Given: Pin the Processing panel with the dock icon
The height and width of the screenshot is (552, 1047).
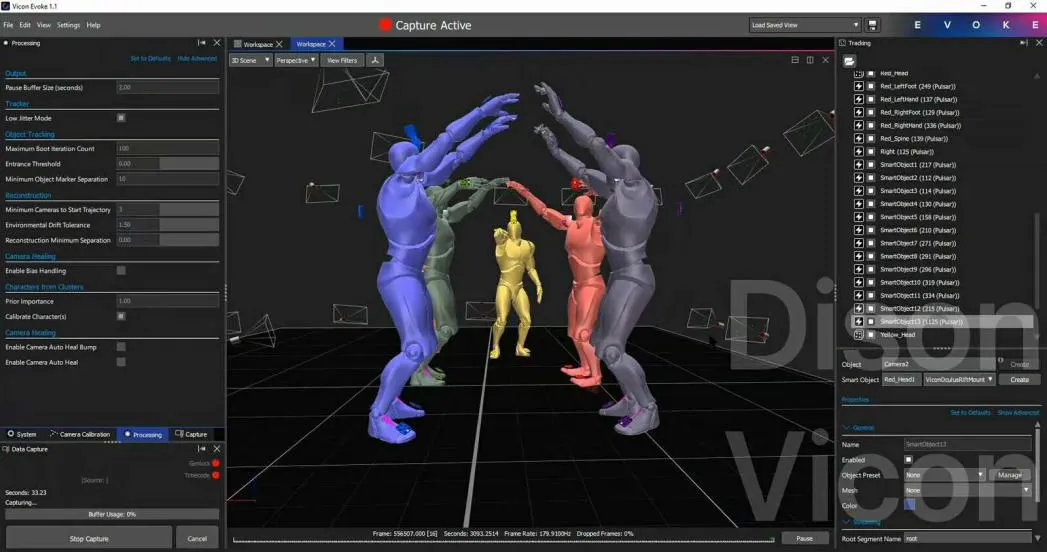Looking at the screenshot, I should tap(202, 43).
